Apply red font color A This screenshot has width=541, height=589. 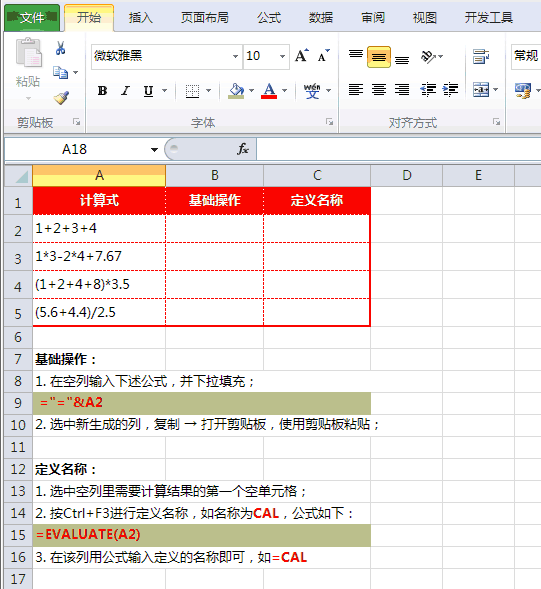(269, 91)
